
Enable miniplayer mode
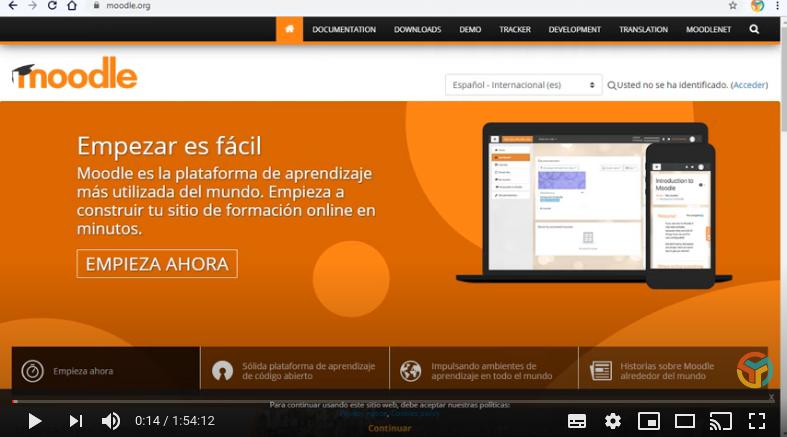point(649,421)
